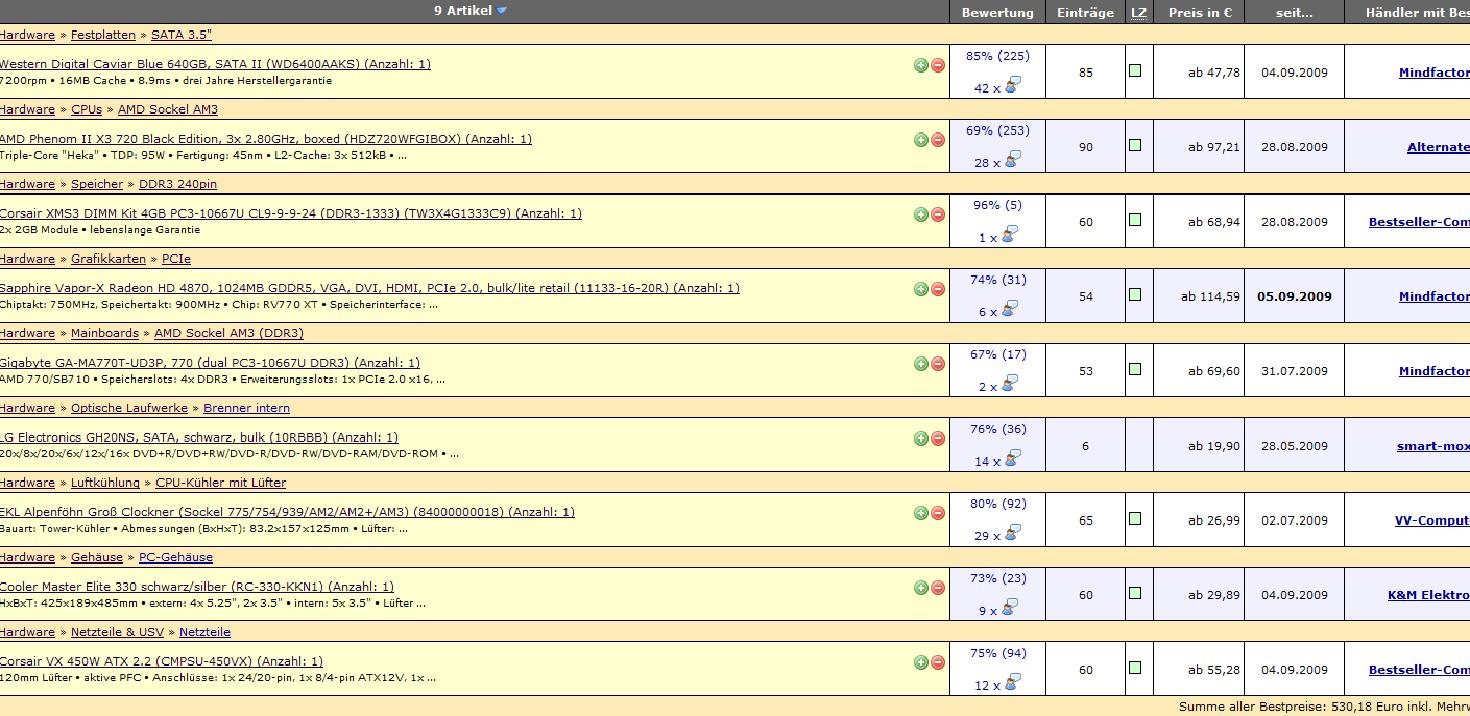Open the 14 user reviews icon for LG GH20NS
This screenshot has width=1470, height=716.
(x=1013, y=459)
